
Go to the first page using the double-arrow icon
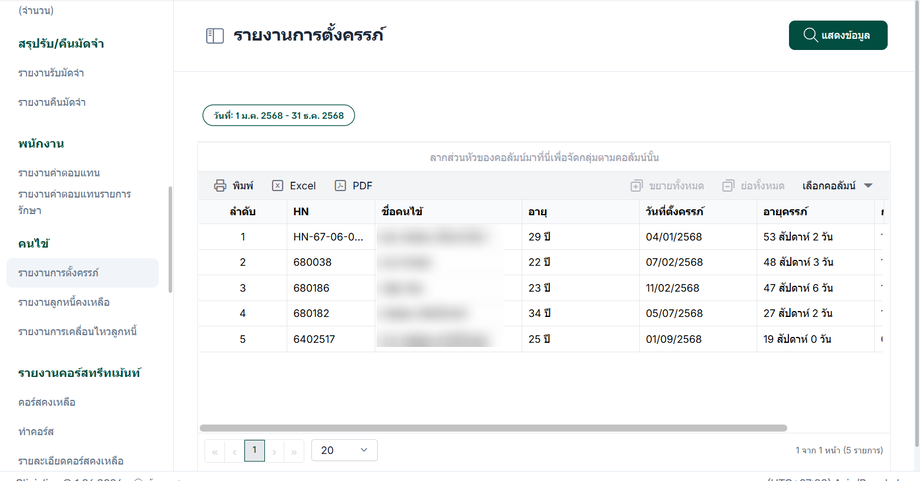[215, 451]
